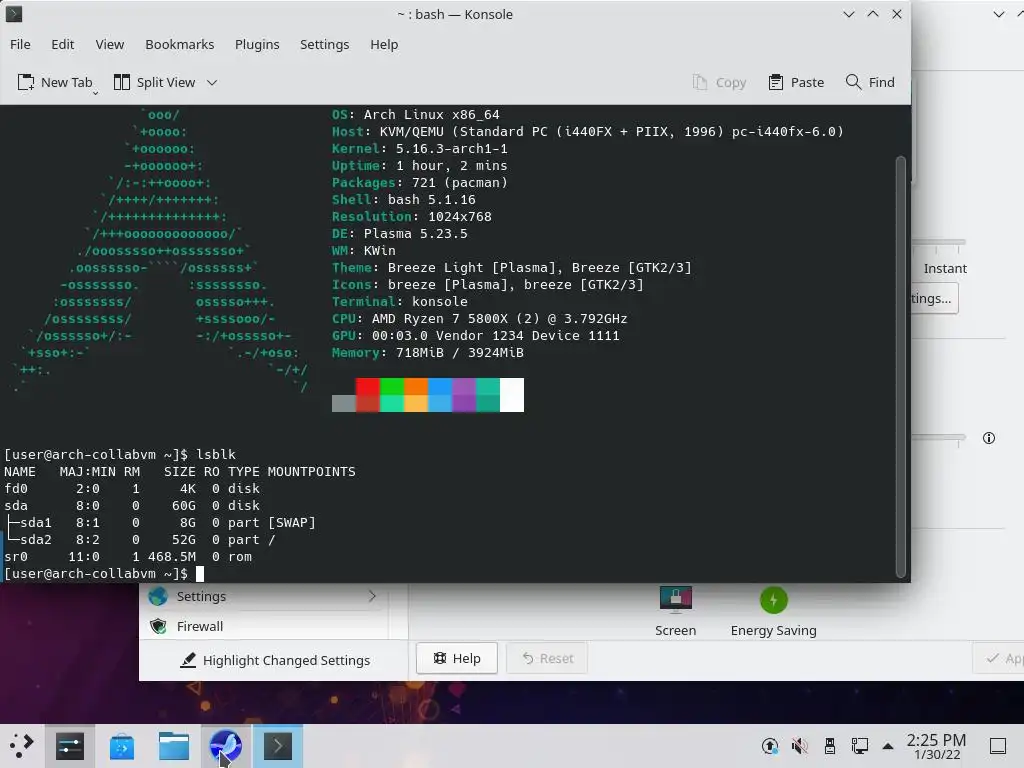
Task: Click the 'CPU: AMD Ryzen 7 5800X' line
Action: pos(479,319)
